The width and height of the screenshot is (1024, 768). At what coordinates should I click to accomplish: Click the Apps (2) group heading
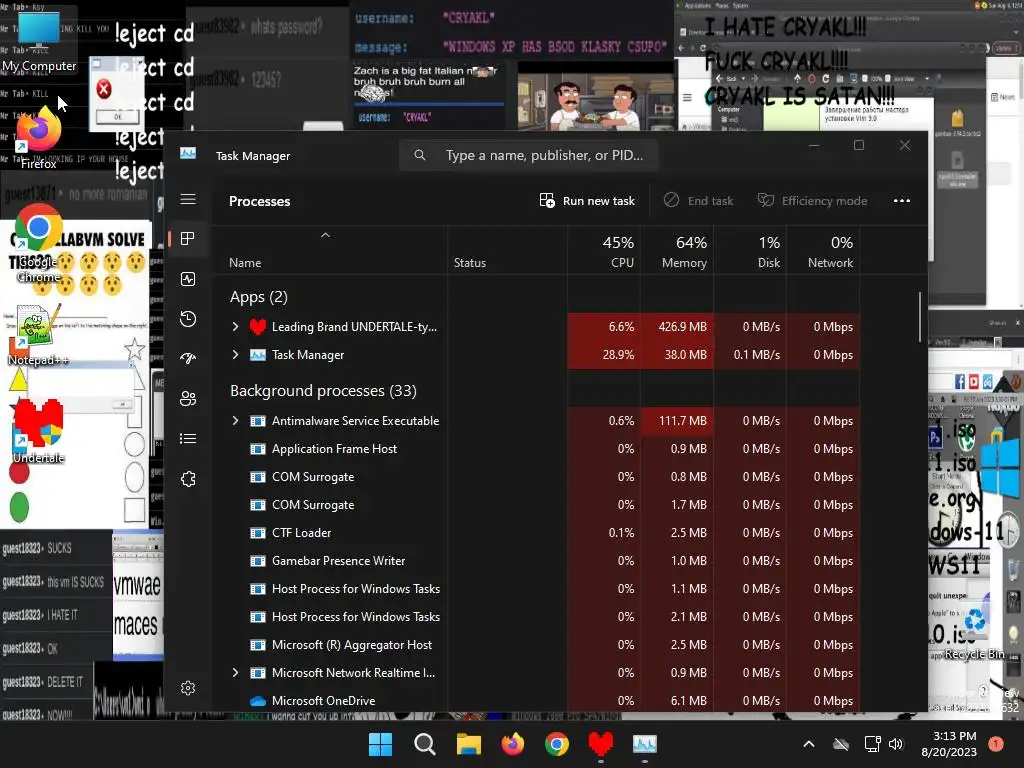(x=259, y=297)
